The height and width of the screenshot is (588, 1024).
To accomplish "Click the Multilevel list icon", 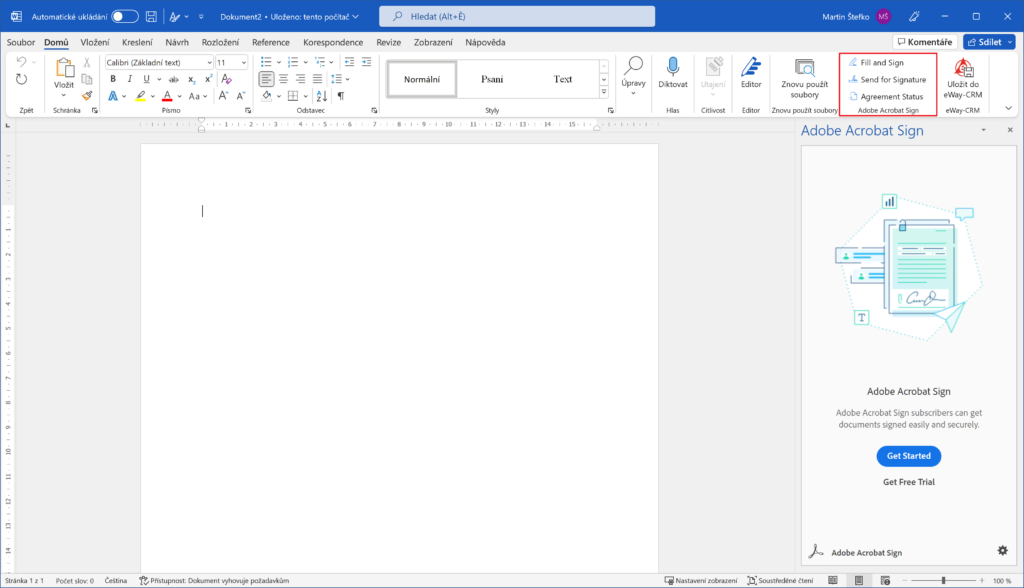I will point(319,62).
